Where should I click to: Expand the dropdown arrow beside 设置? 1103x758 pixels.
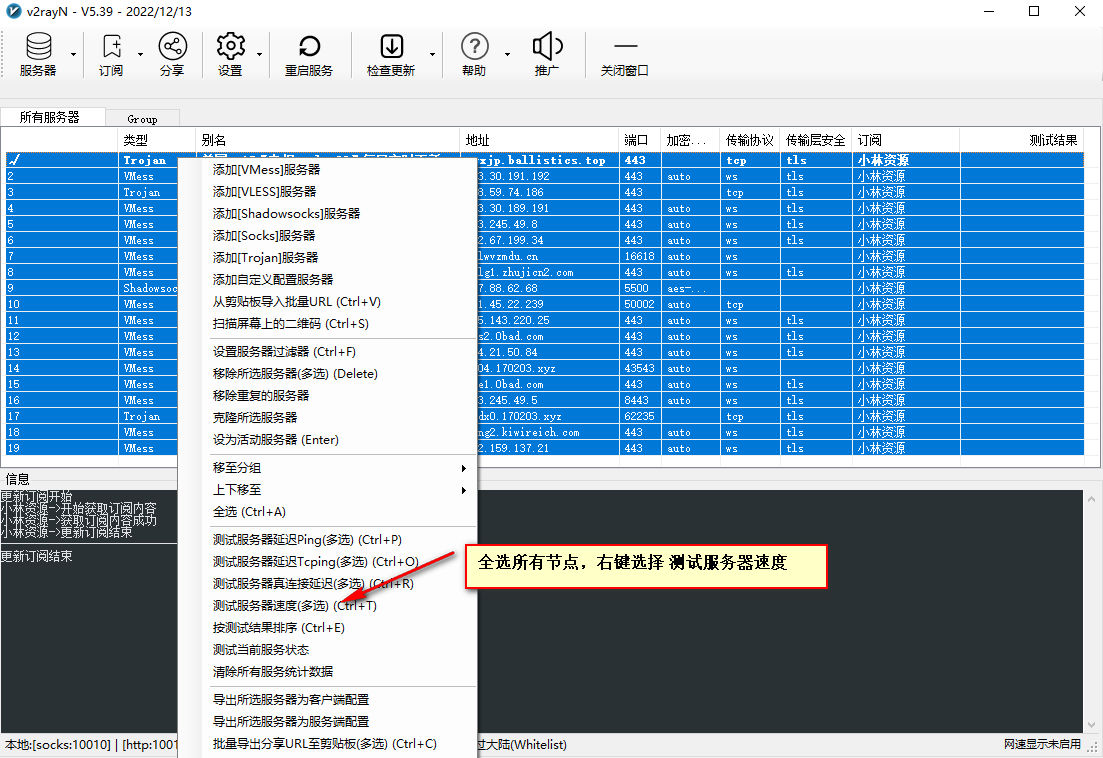260,54
